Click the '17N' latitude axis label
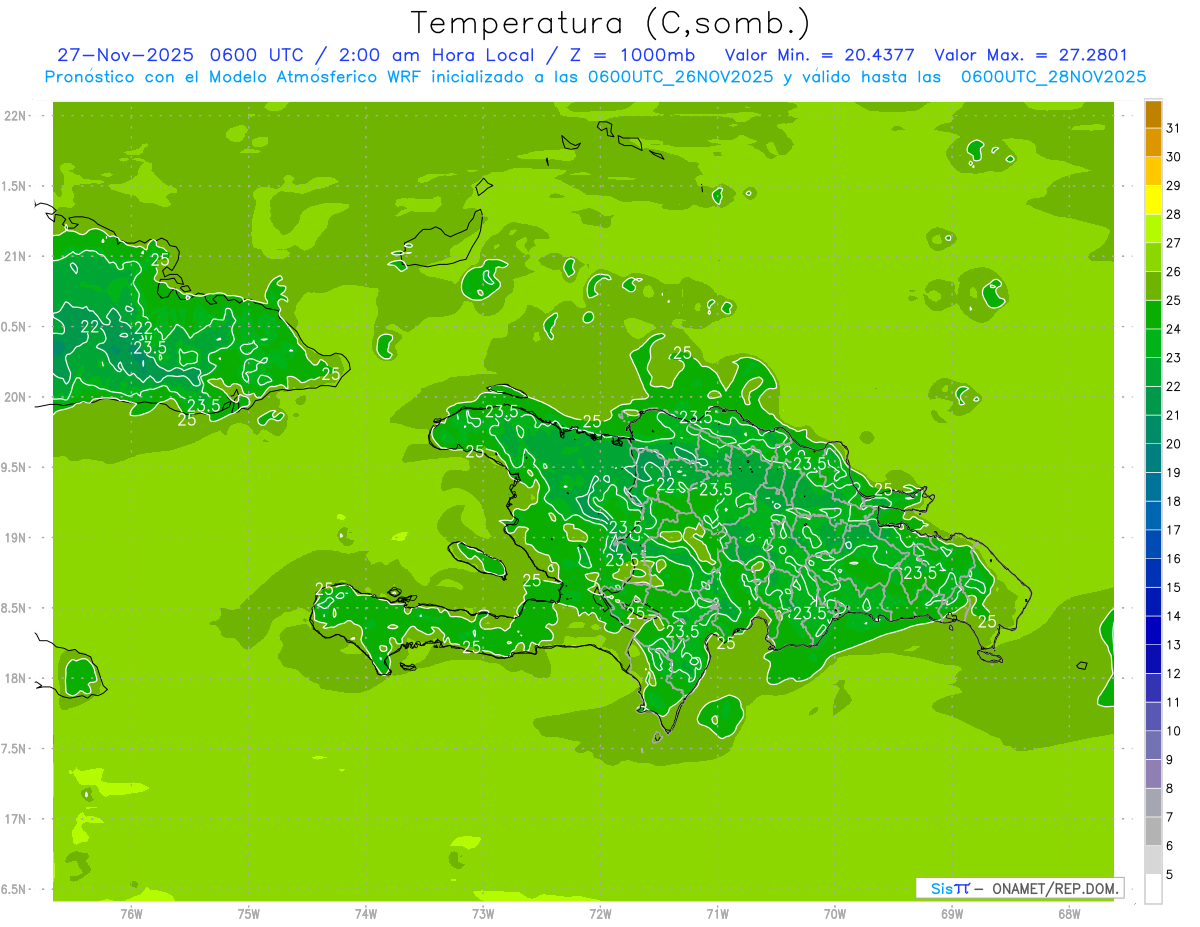Image resolution: width=1200 pixels, height=927 pixels. 16,819
